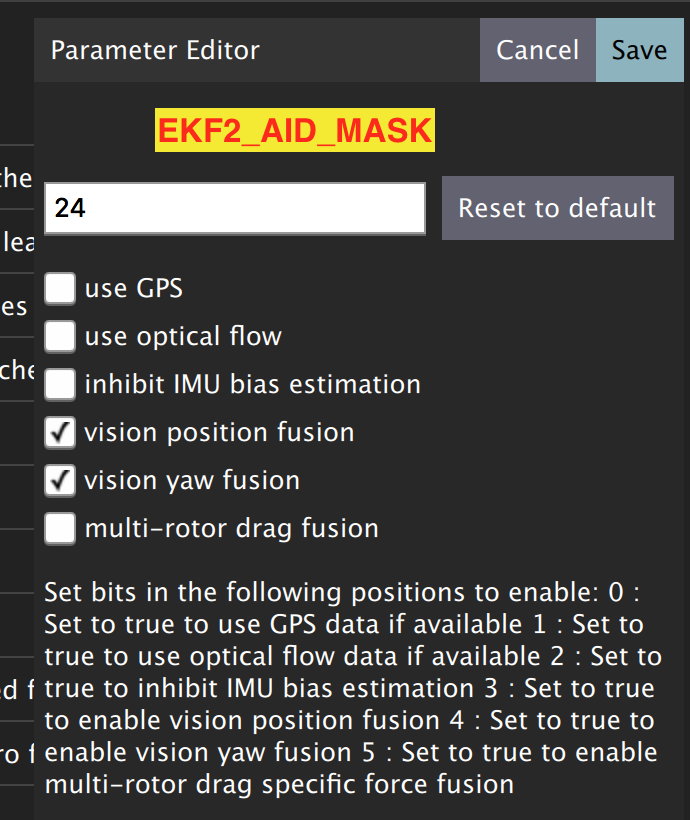The image size is (690, 820).
Task: Enable the use optical flow checkbox
Action: [x=60, y=336]
